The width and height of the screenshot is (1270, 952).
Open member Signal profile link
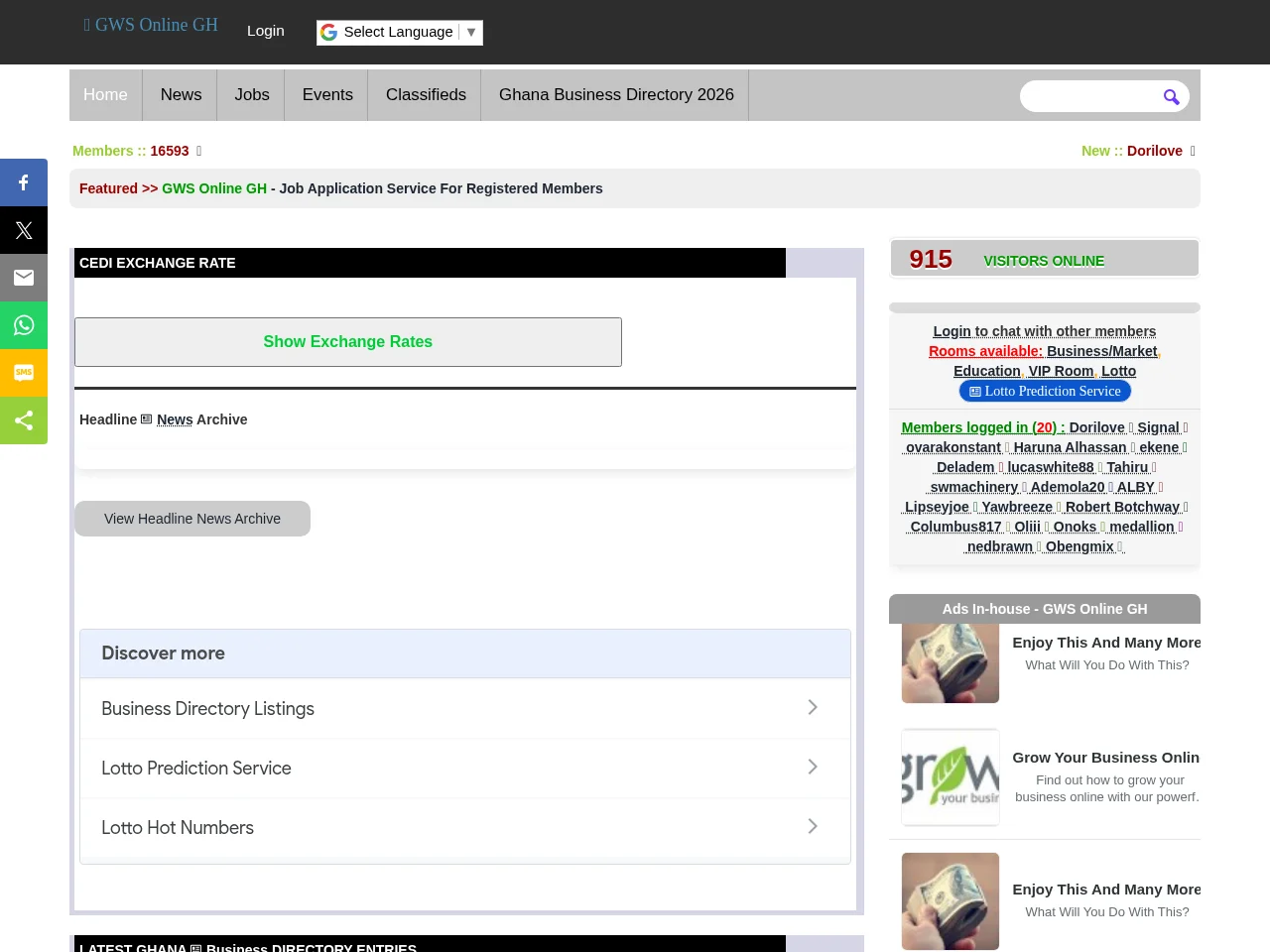click(1158, 427)
